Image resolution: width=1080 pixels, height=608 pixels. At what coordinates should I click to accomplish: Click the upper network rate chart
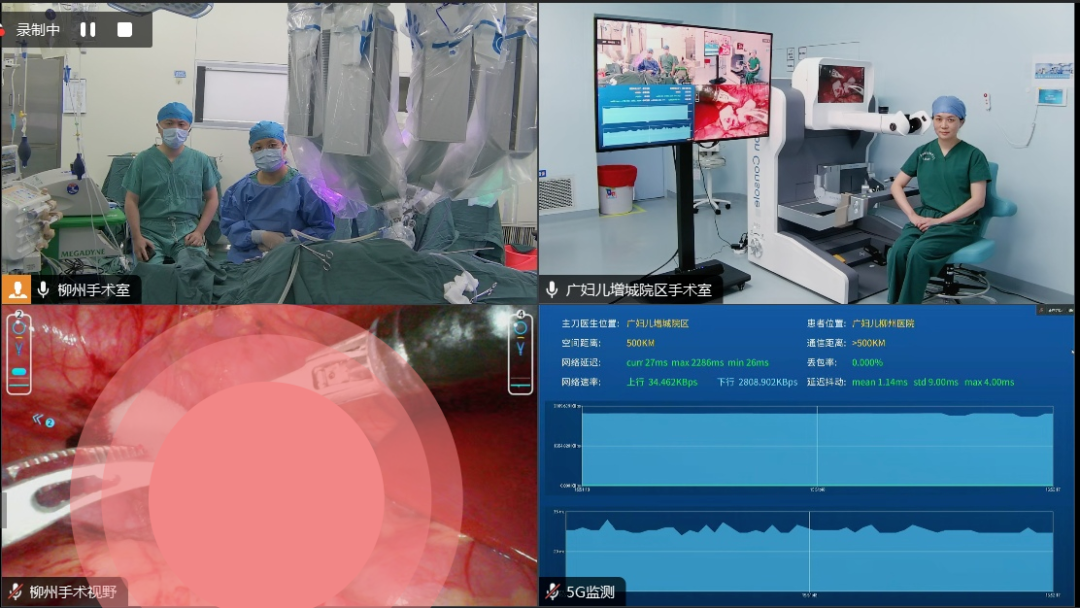tap(816, 446)
